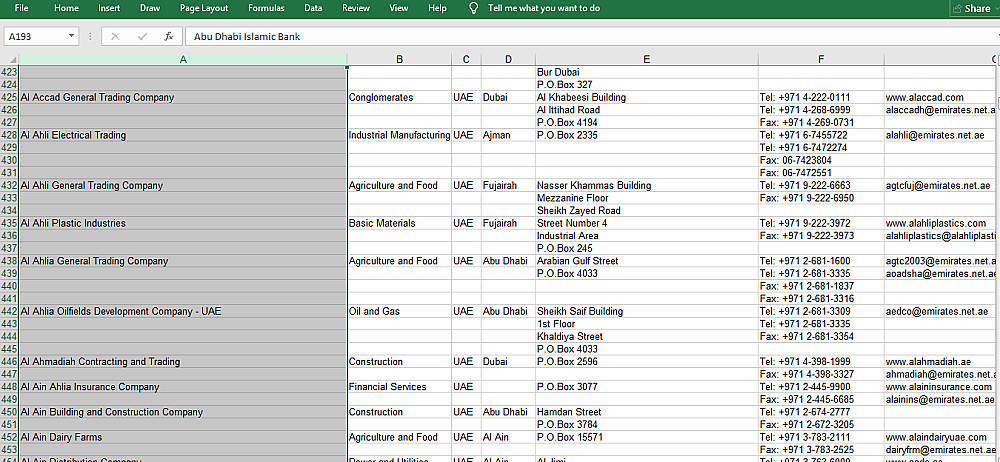The height and width of the screenshot is (462, 1000).
Task: Click the Enter checkmark formula bar icon
Action: pos(142,36)
